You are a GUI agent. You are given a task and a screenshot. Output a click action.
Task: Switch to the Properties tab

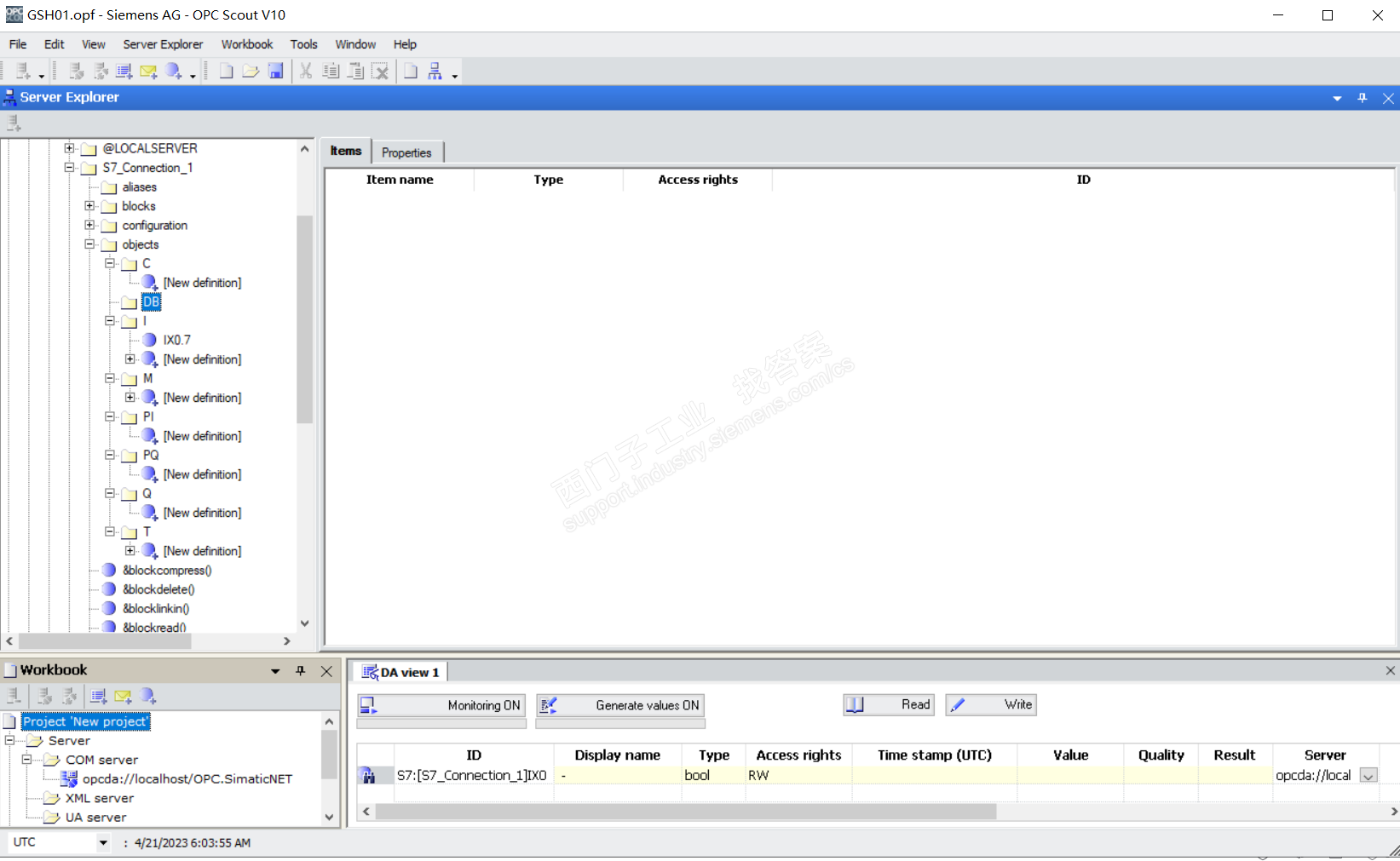point(406,152)
